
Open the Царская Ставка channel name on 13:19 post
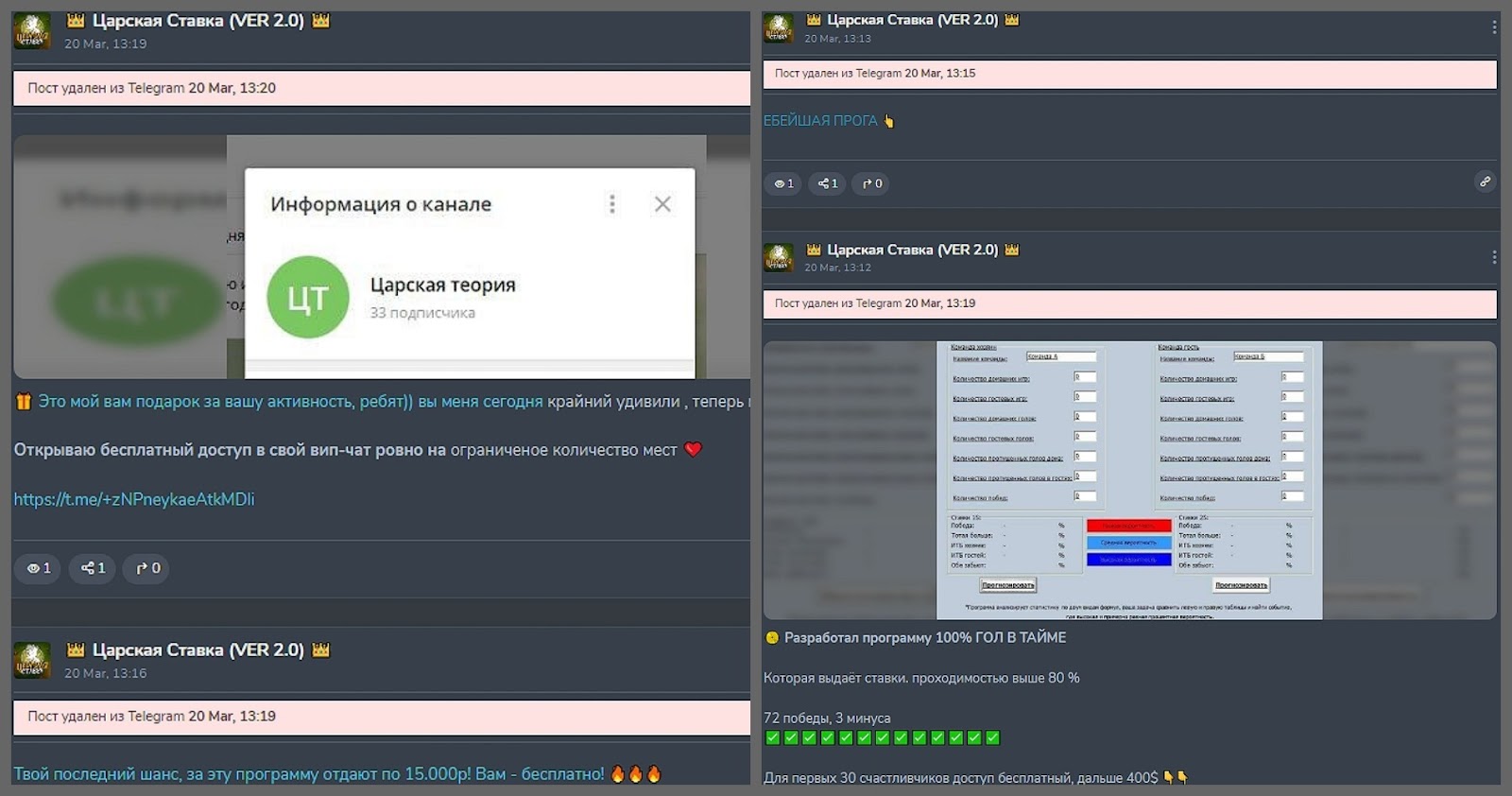click(x=197, y=21)
